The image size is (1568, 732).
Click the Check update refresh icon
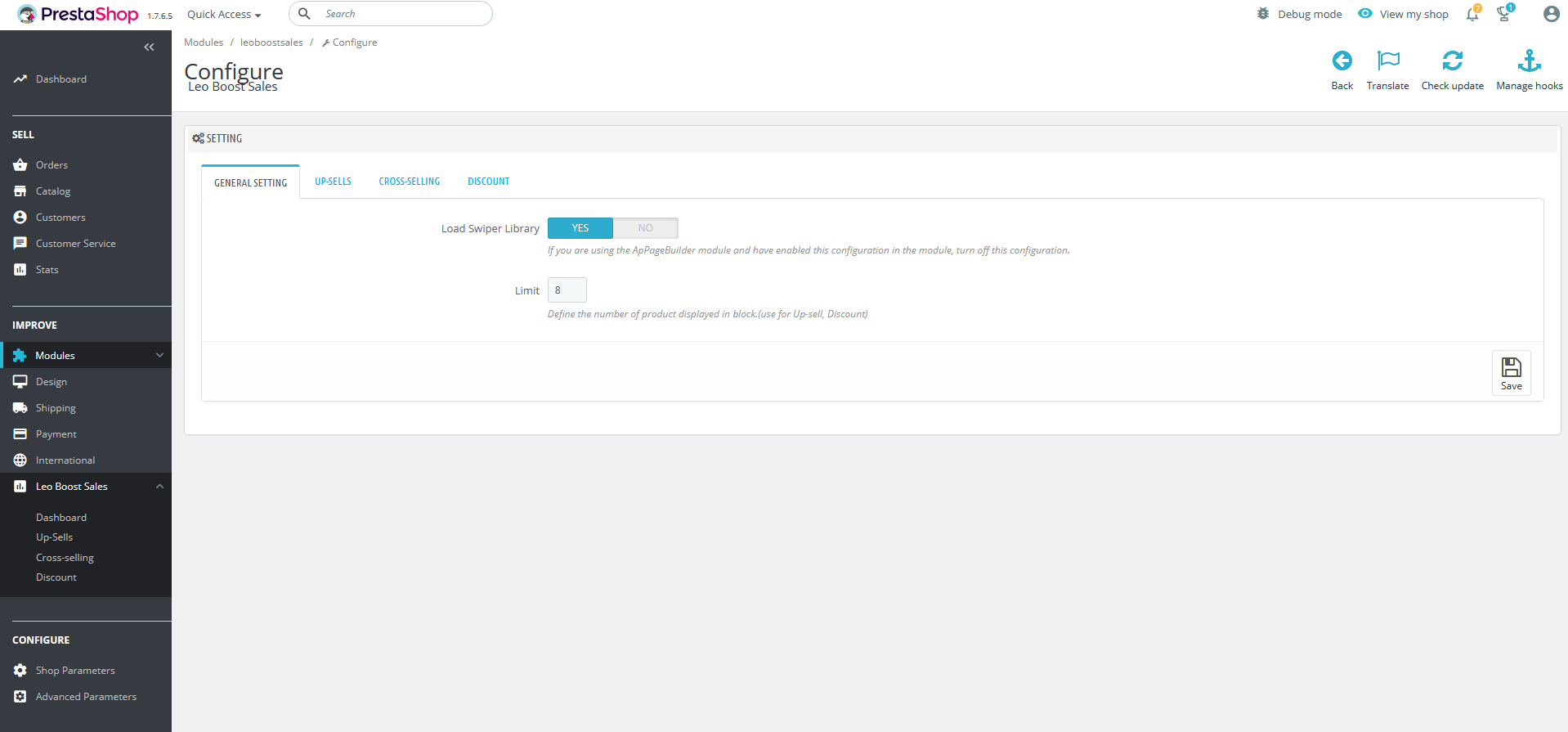[x=1453, y=61]
